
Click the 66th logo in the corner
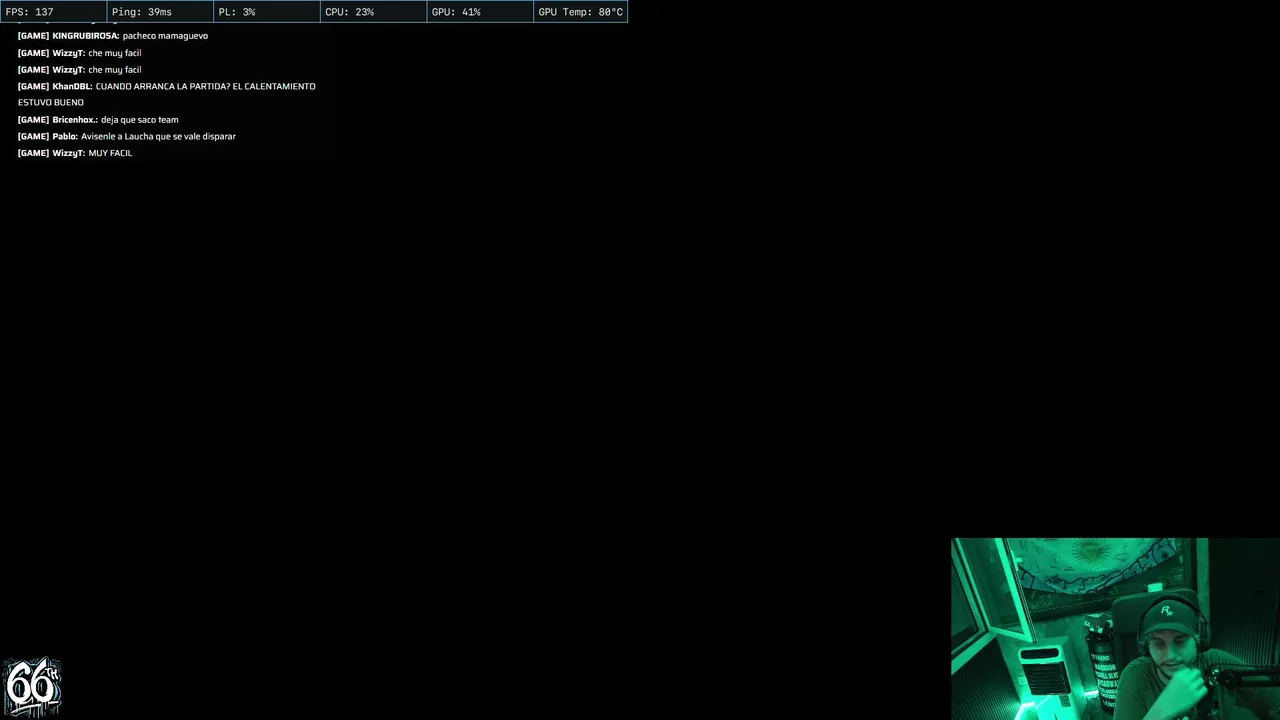(32, 687)
